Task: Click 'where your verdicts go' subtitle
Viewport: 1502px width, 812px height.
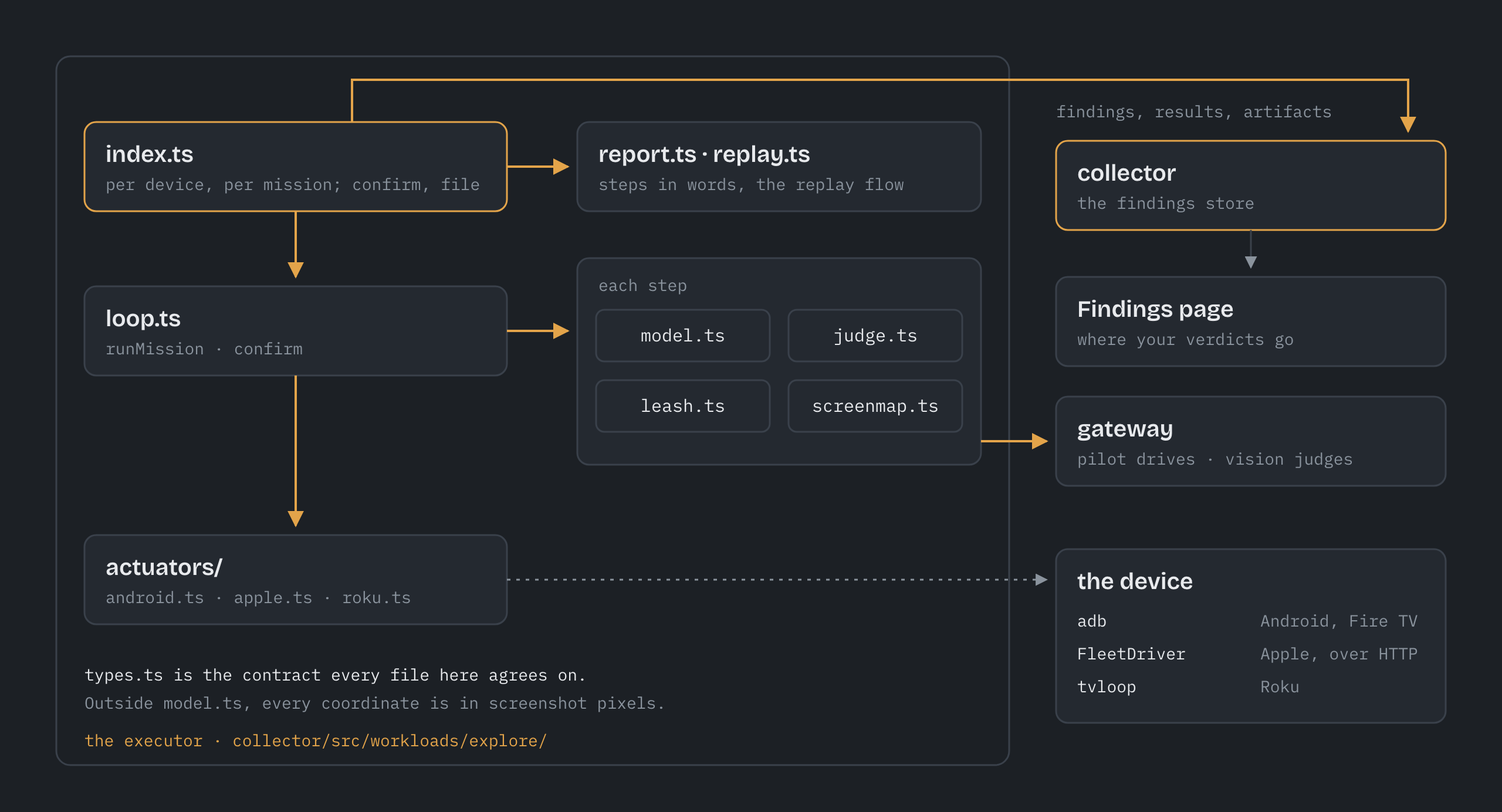Action: 1185,340
